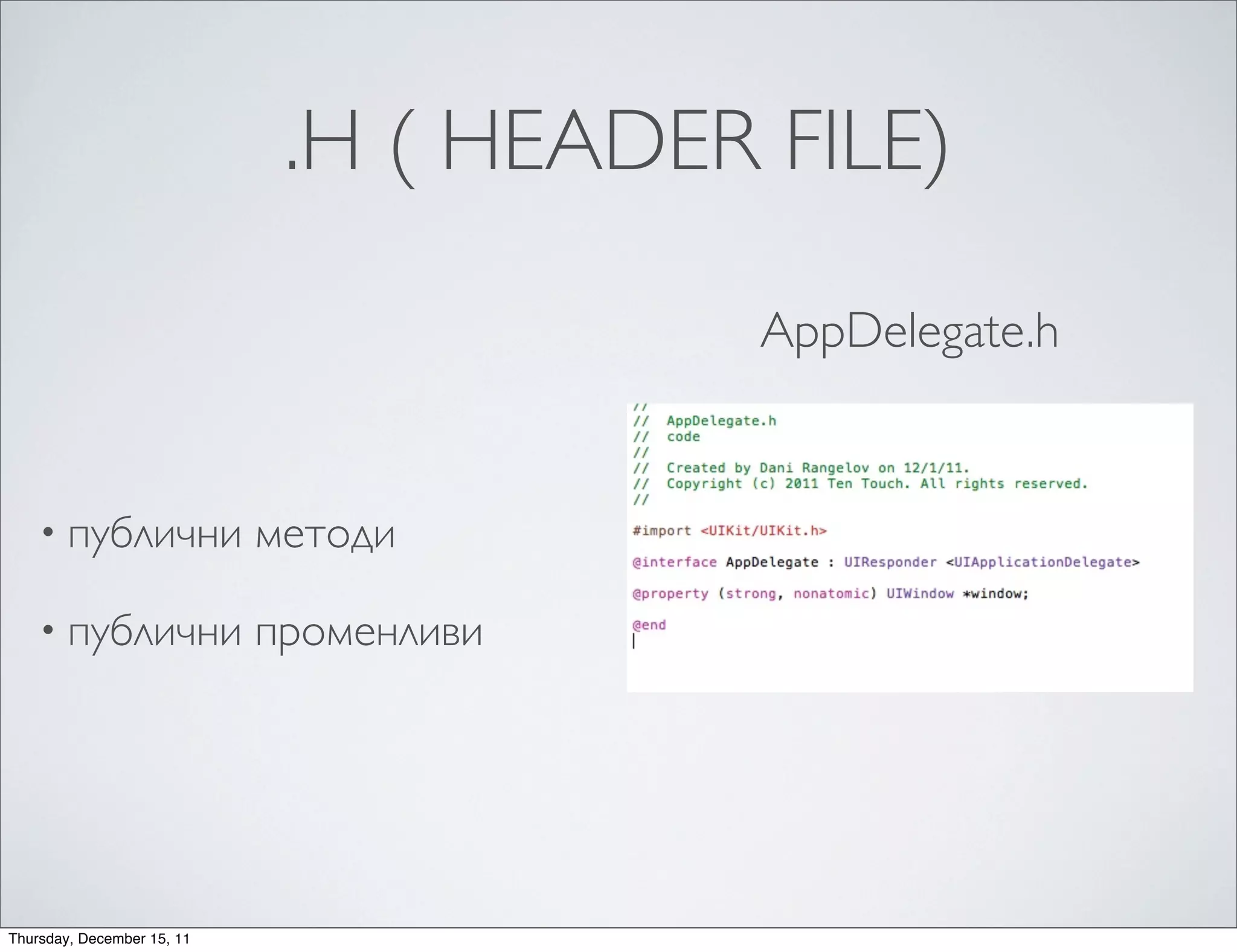Select the 'AppDelegate.h' heading above code
The width and height of the screenshot is (1237, 952).
[x=910, y=332]
